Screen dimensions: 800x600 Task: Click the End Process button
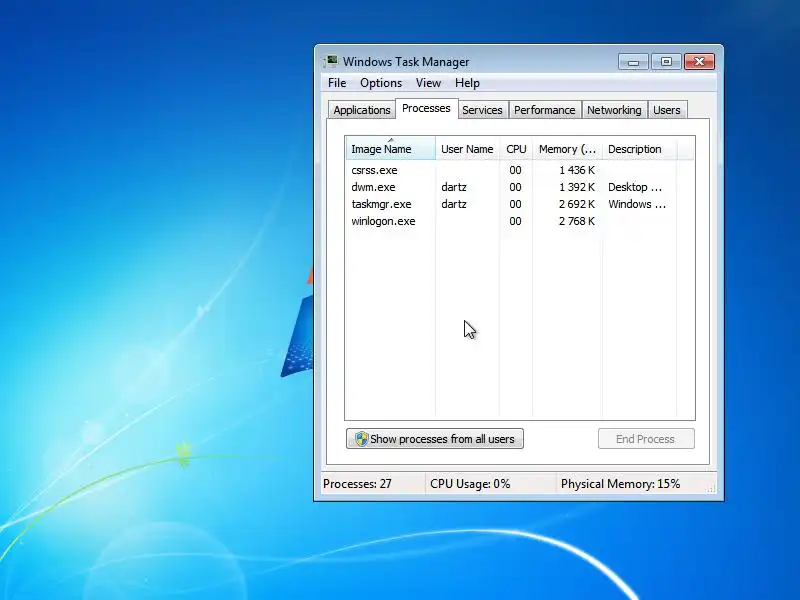pos(646,439)
